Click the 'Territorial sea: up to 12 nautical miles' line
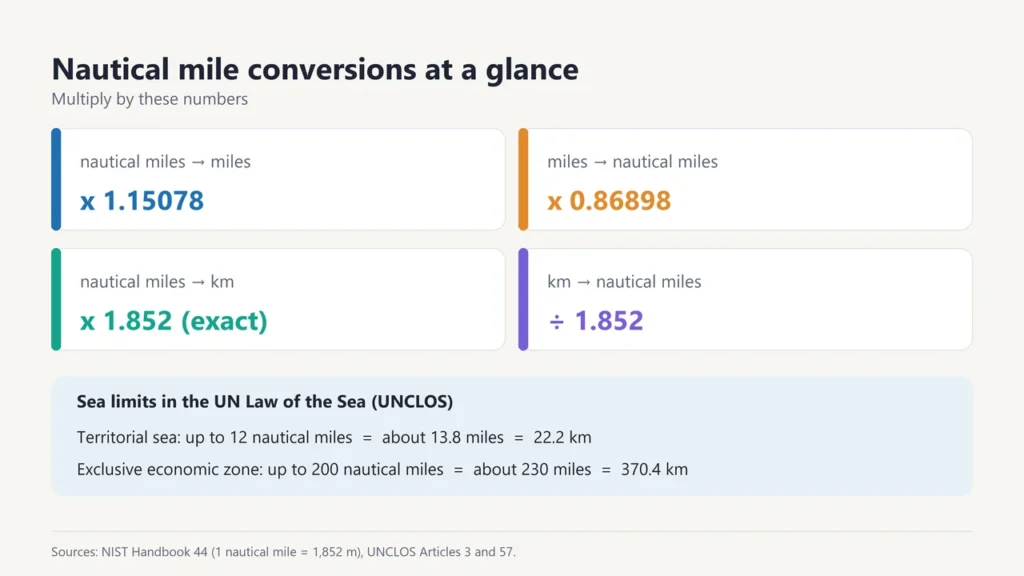 coord(334,437)
